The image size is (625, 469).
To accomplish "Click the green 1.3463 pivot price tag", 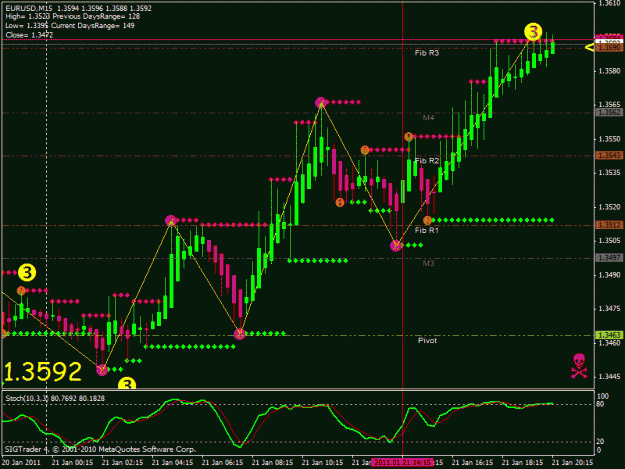I will (x=609, y=336).
